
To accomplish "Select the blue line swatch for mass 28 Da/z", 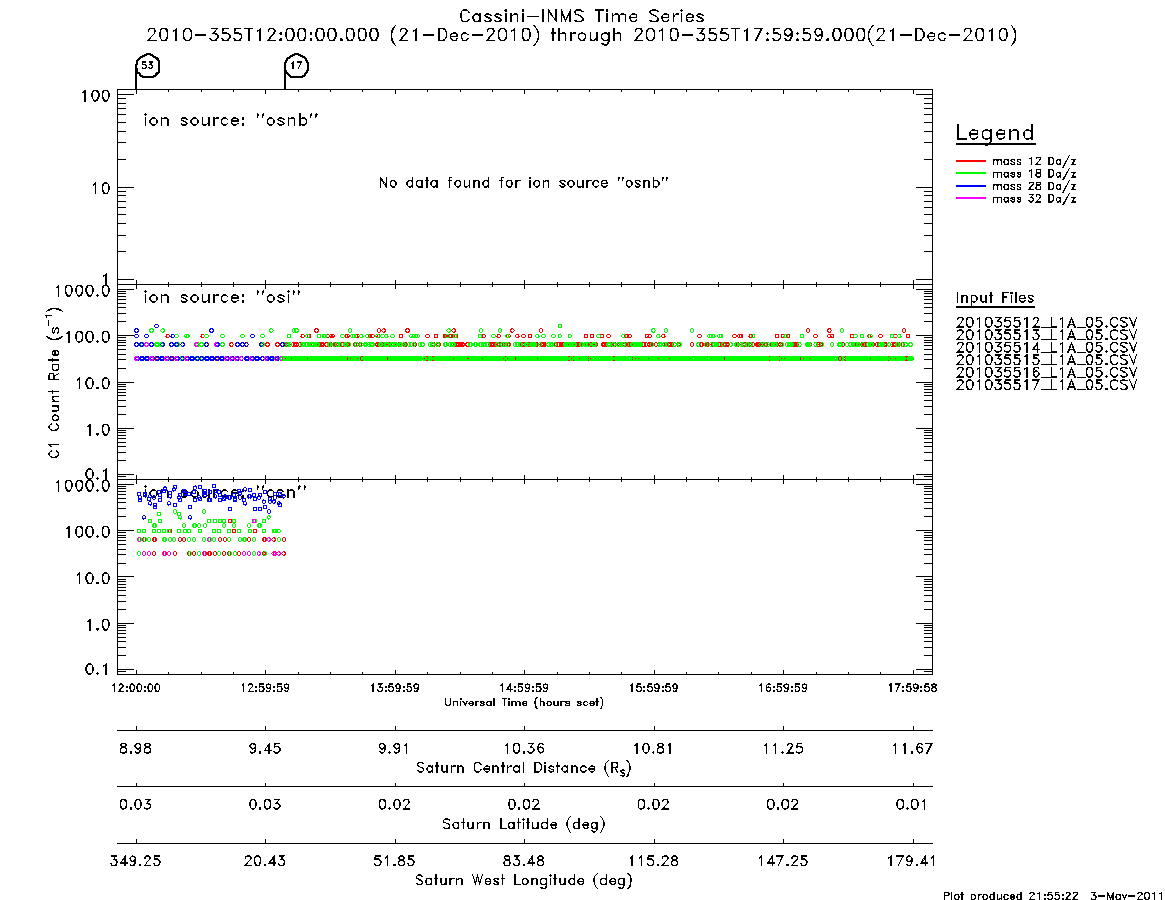I will [970, 186].
